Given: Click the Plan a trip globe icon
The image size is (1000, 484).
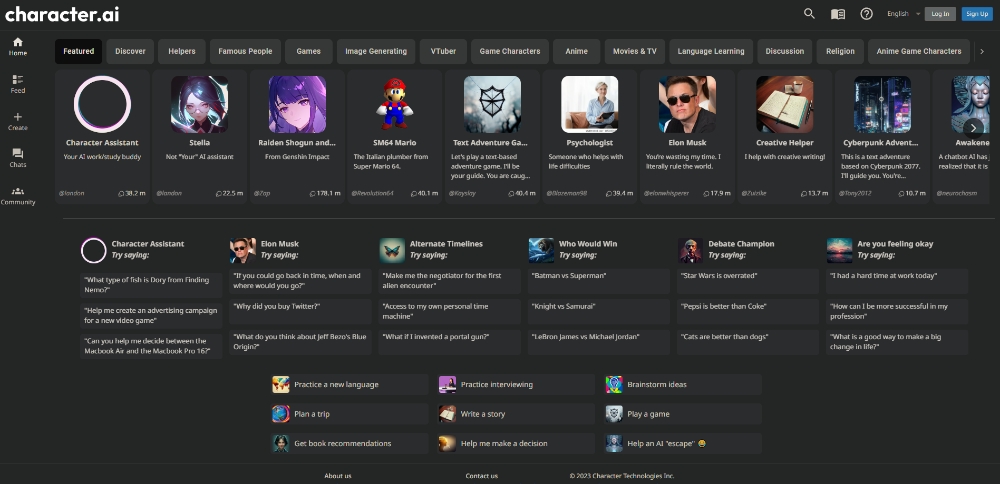Looking at the screenshot, I should coord(281,414).
